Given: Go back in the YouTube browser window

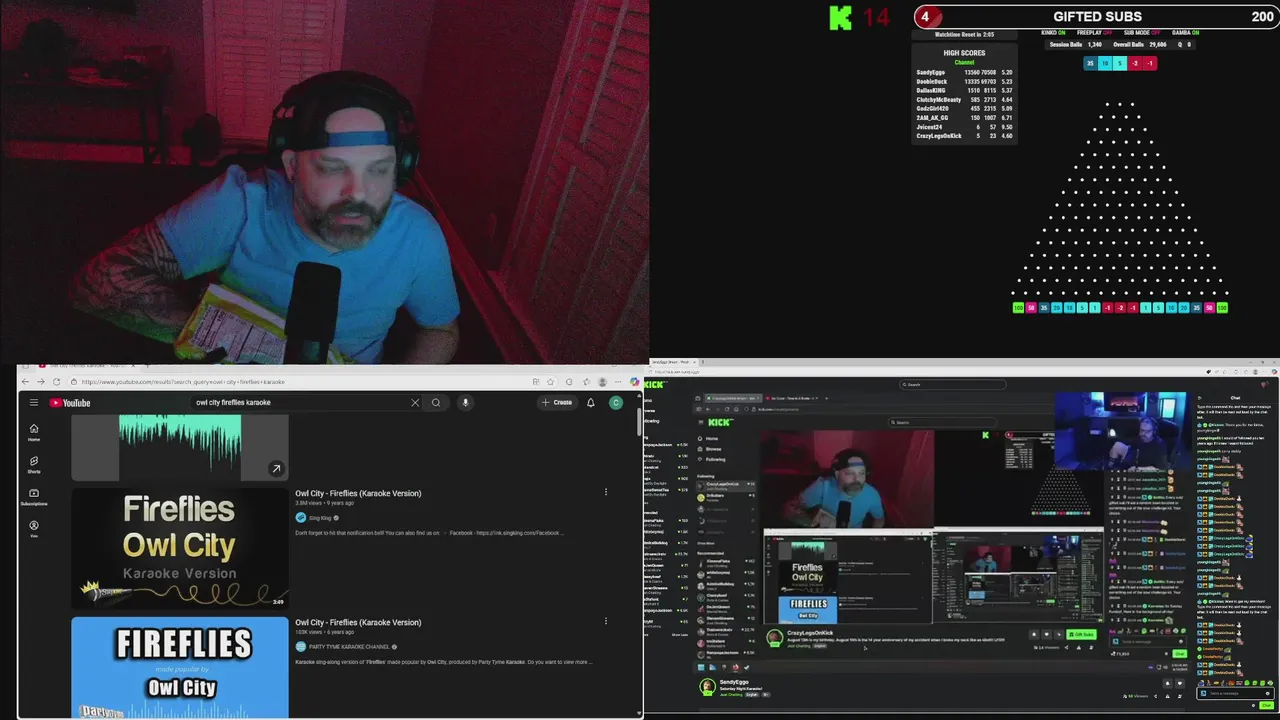Looking at the screenshot, I should pos(27,382).
